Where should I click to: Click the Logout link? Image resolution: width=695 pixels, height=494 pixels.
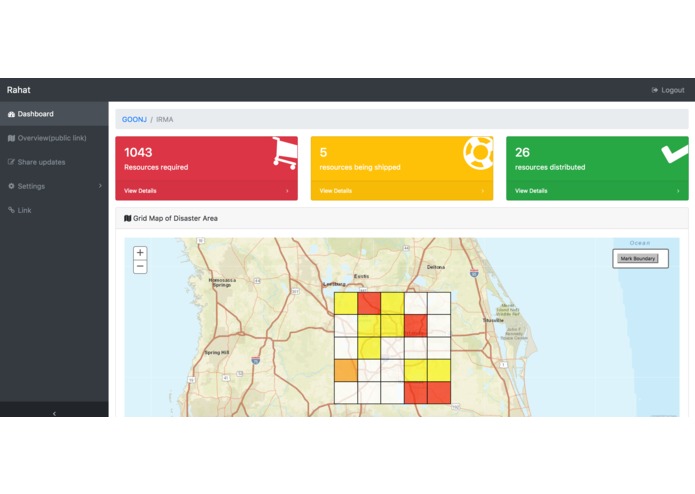[x=668, y=90]
